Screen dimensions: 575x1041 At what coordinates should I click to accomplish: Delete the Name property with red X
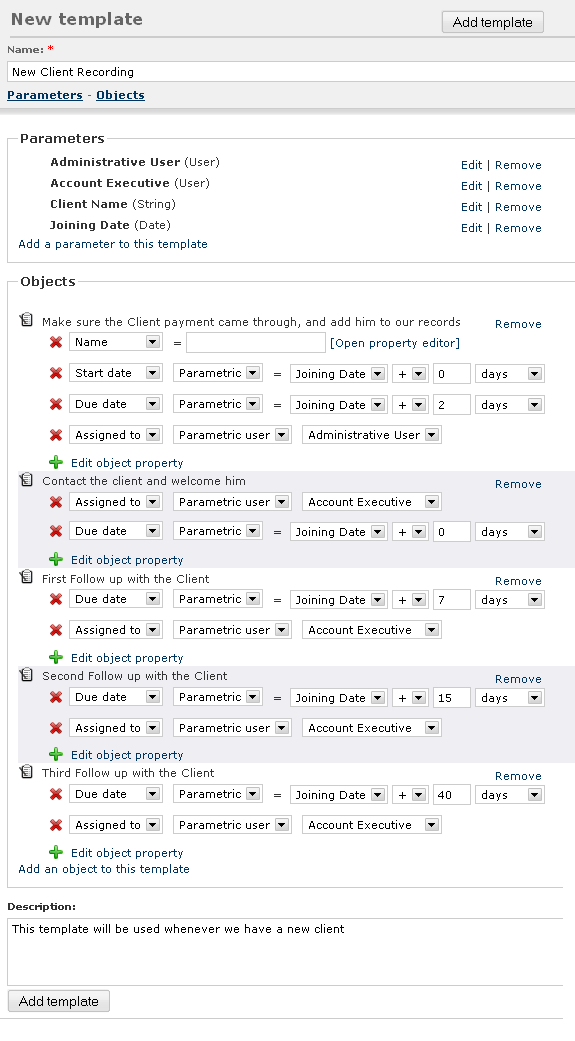pos(56,342)
